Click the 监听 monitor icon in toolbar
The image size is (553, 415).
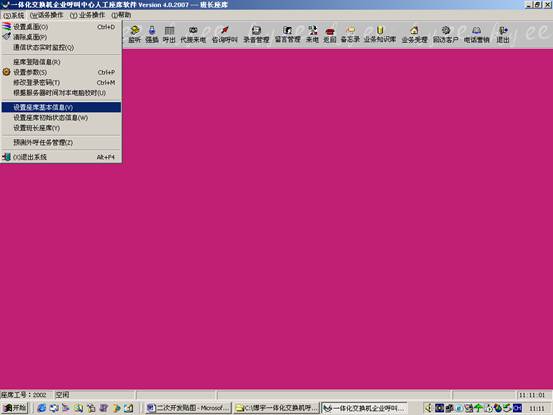(x=134, y=35)
